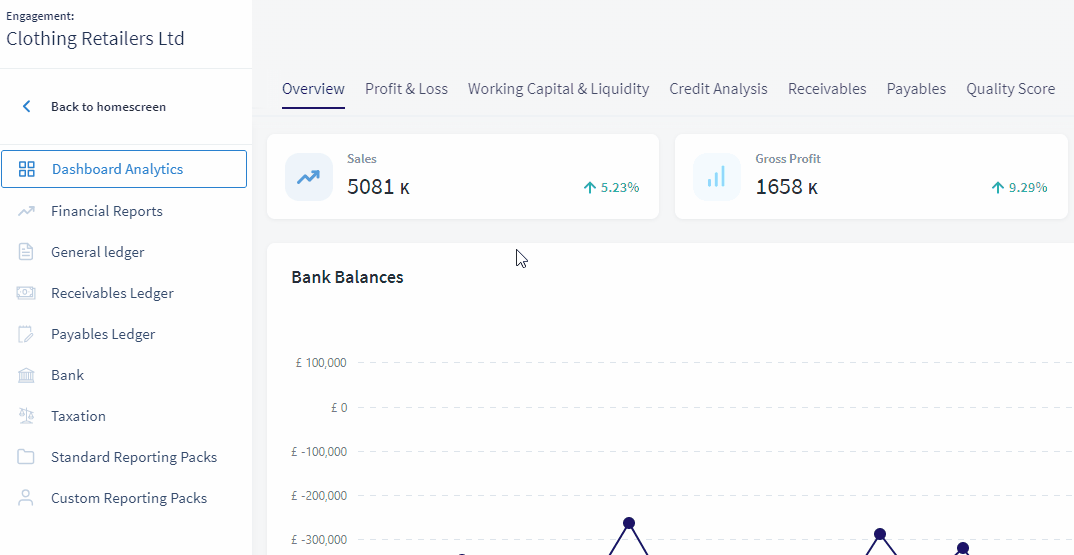Screen dimensions: 1074x555
Task: Click the £ -200,000 axis label
Action: tap(319, 495)
